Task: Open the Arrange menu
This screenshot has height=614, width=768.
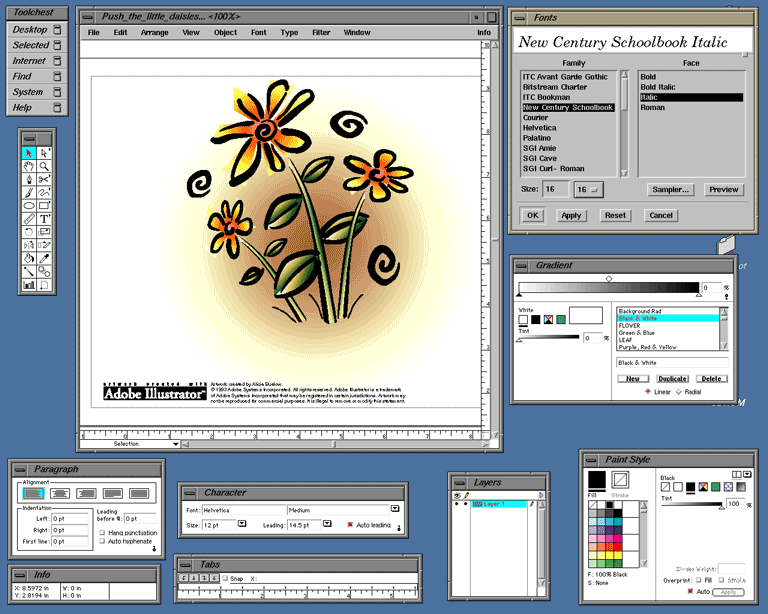Action: click(154, 33)
